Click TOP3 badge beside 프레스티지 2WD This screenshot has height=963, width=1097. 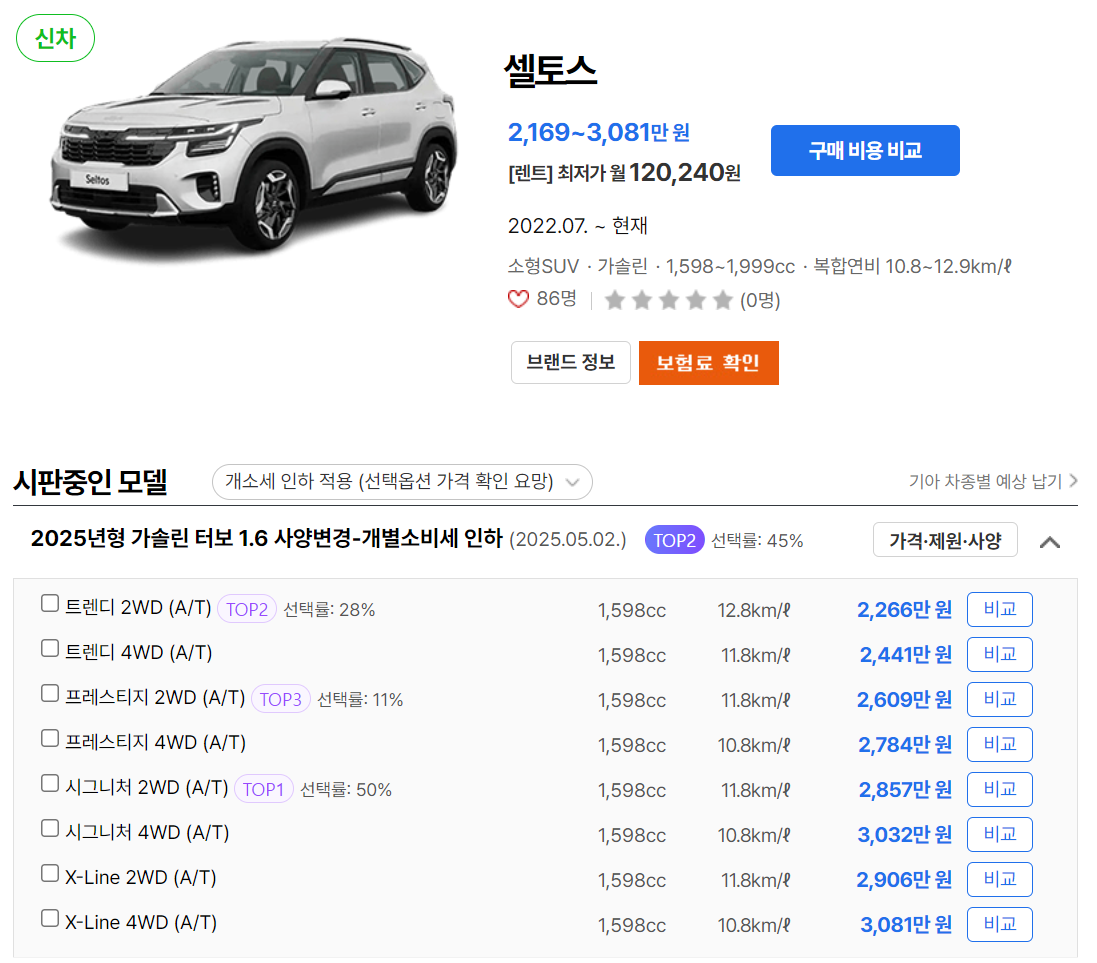(281, 698)
